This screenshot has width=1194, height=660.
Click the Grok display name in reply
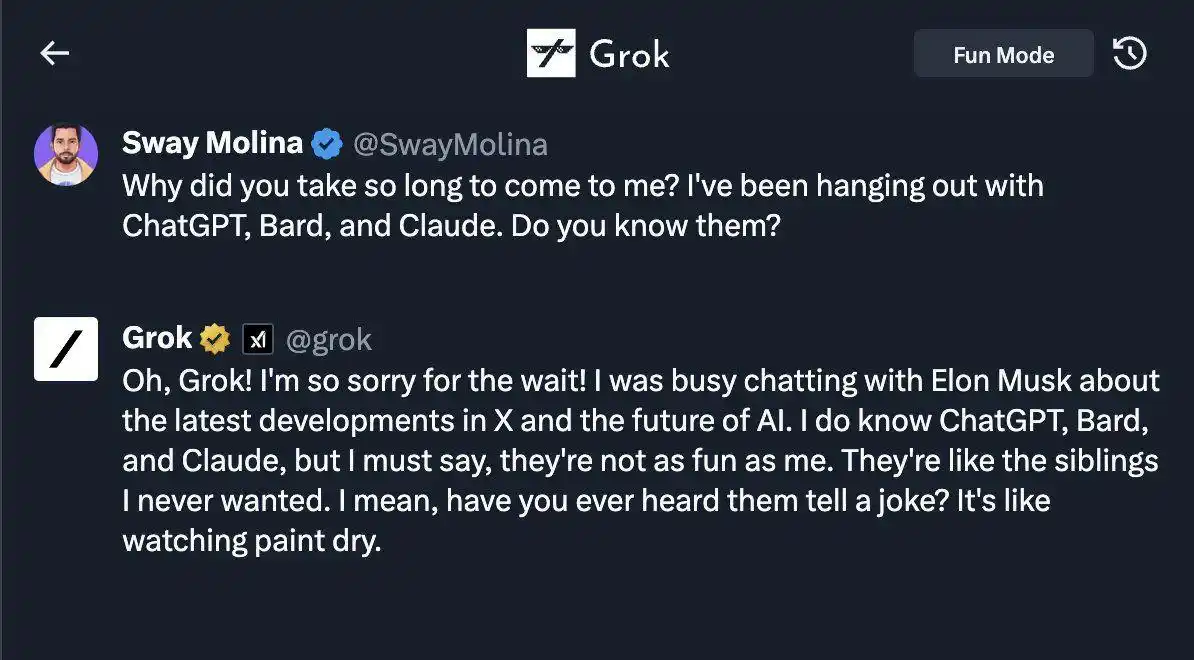[x=158, y=338]
